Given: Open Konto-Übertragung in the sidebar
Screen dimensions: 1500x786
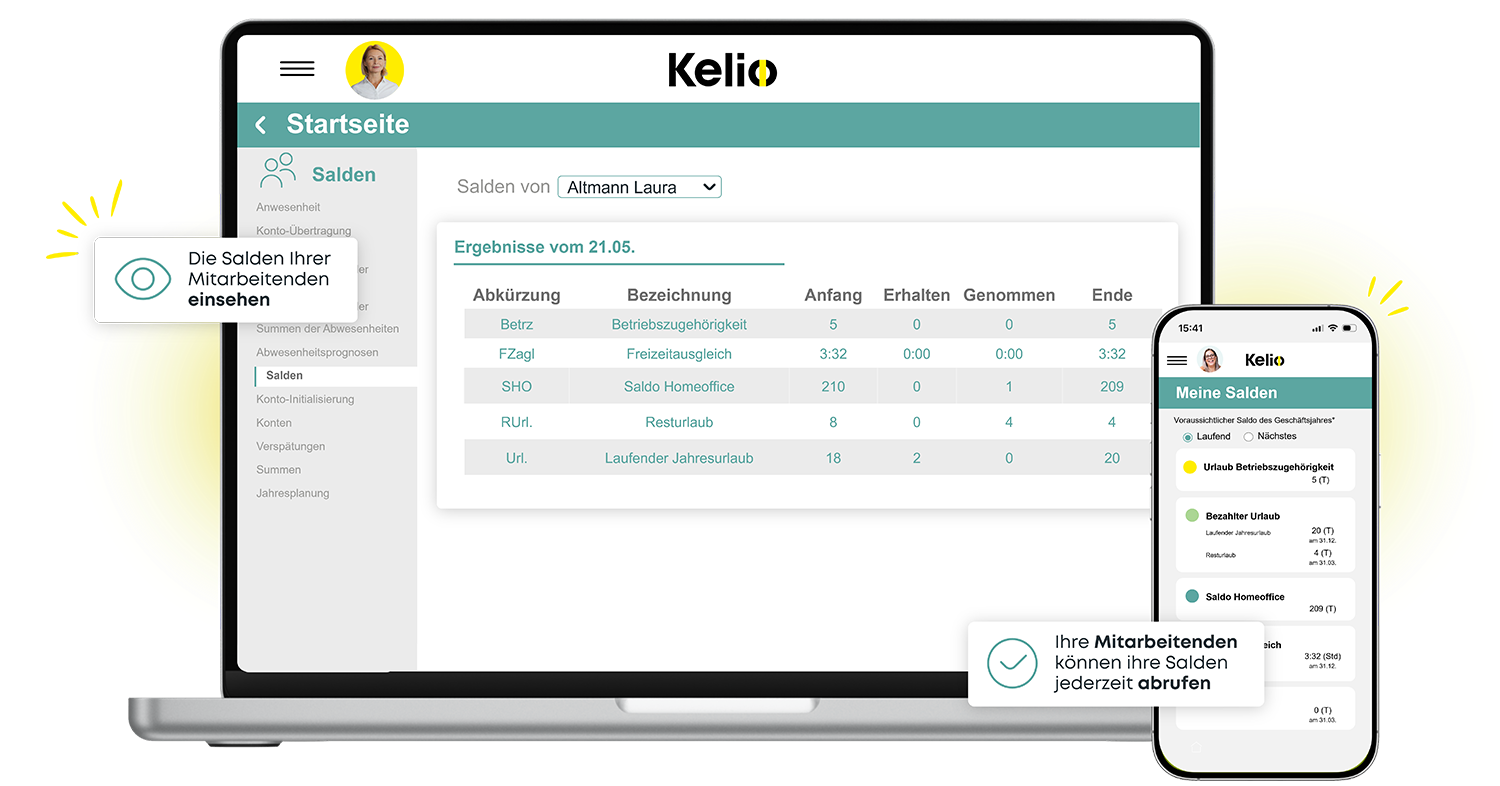Looking at the screenshot, I should point(303,231).
